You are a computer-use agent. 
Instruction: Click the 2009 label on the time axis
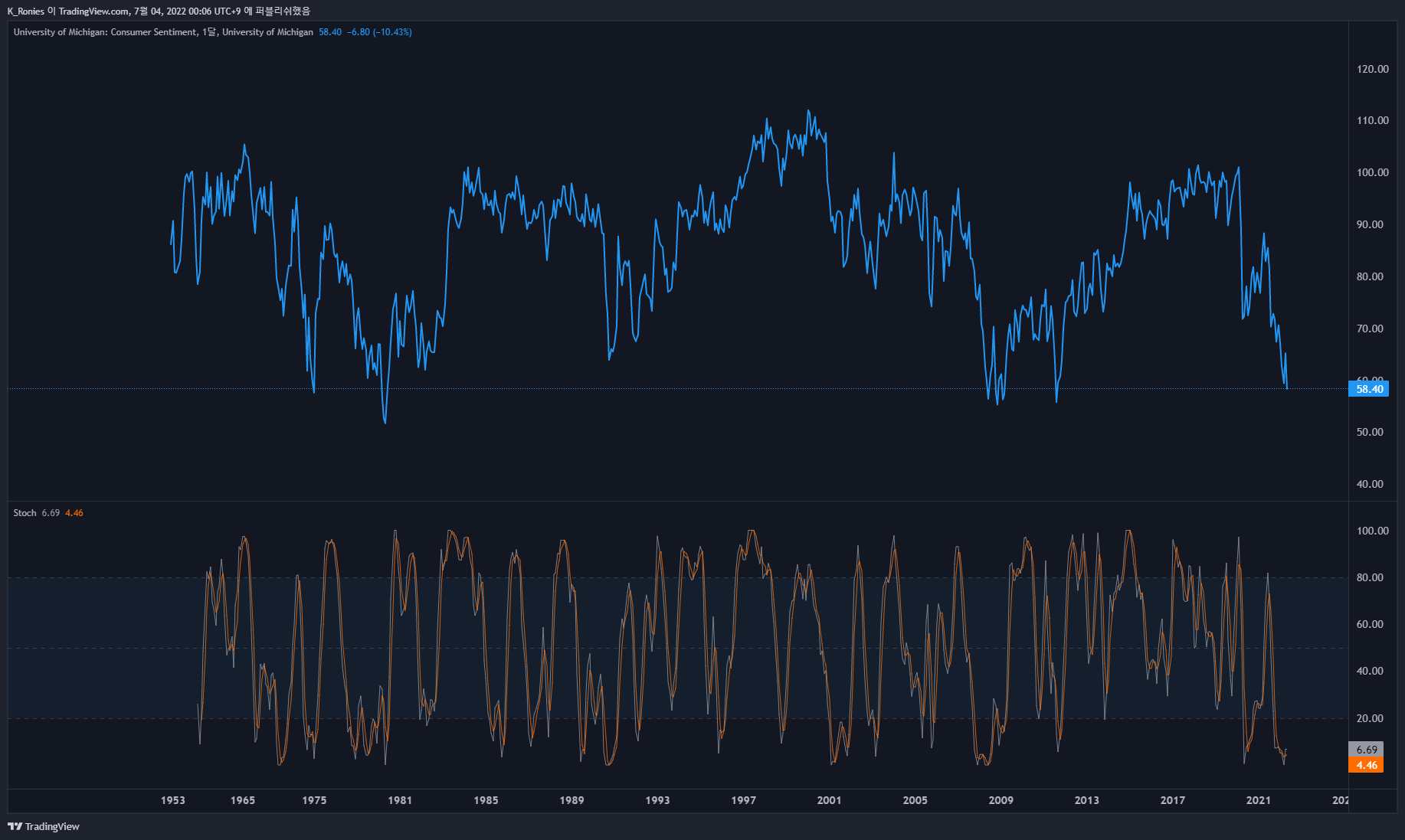(1001, 800)
